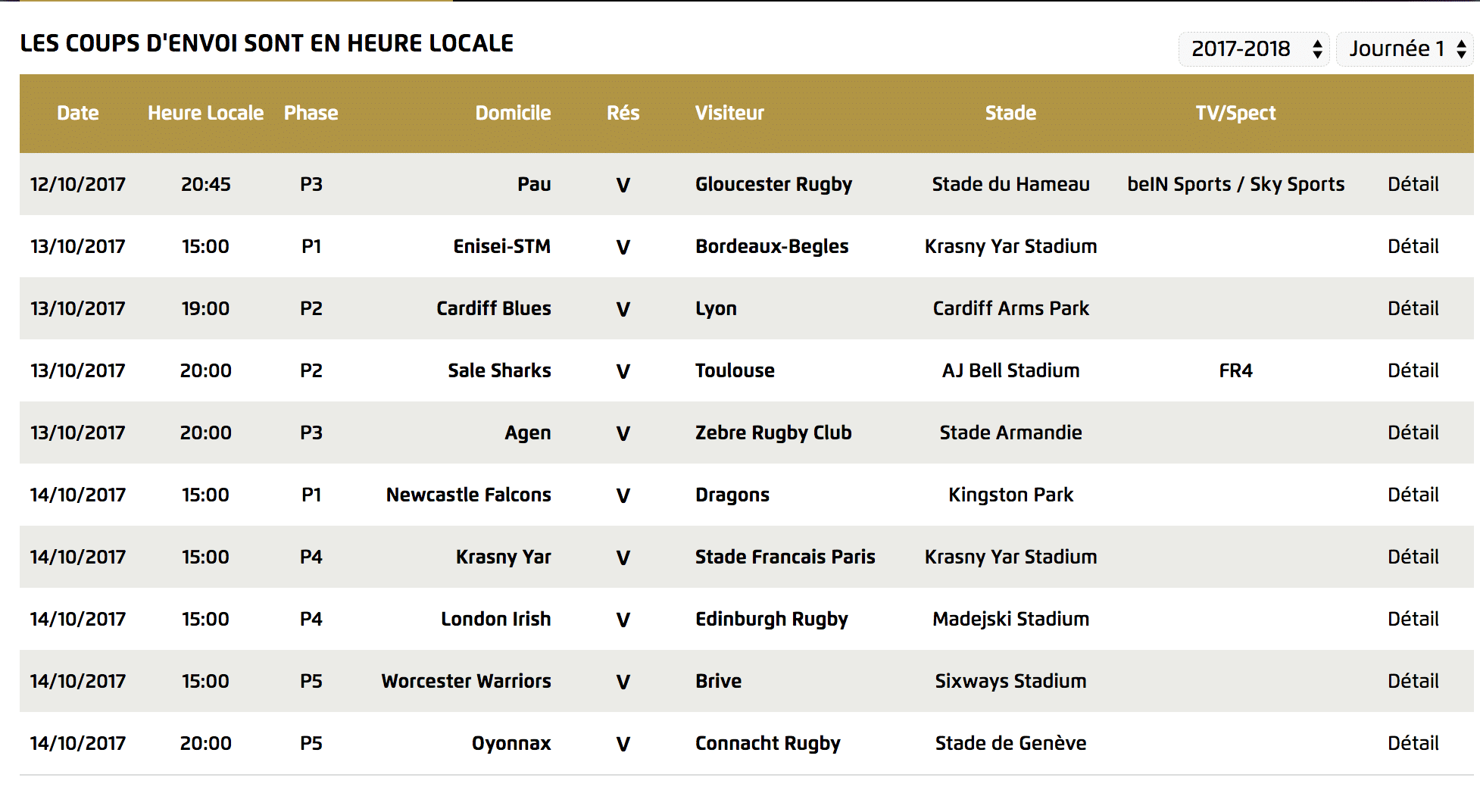Open the Journée 1 round dropdown
The width and height of the screenshot is (1480, 812).
click(1405, 49)
